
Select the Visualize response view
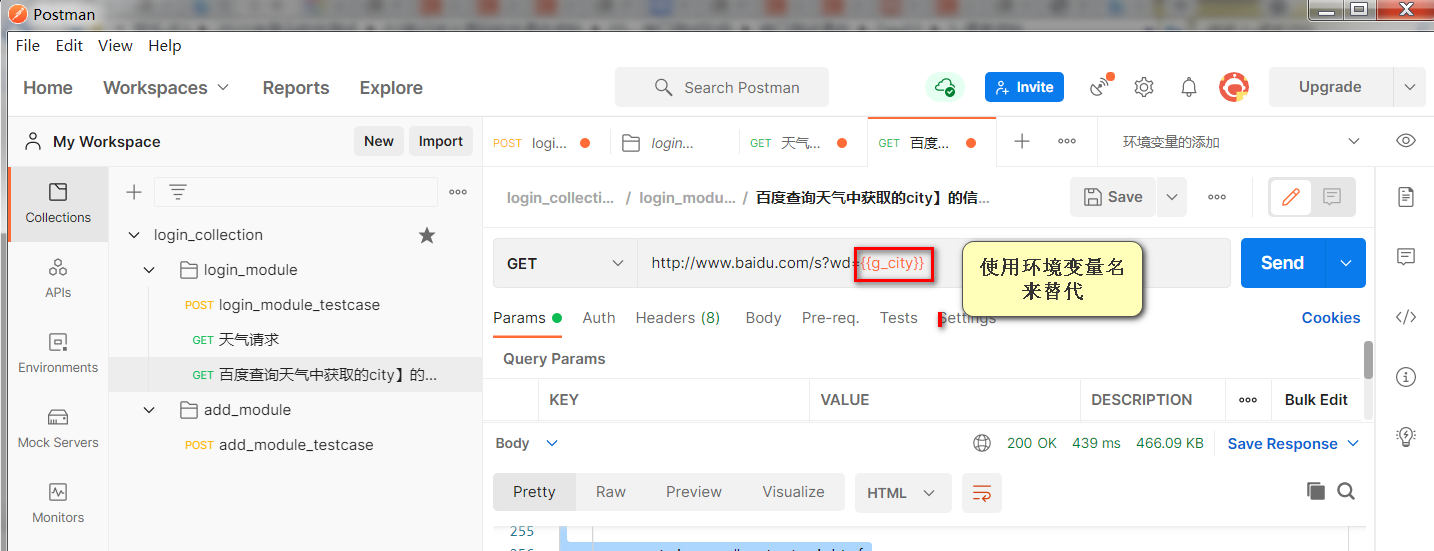tap(793, 492)
